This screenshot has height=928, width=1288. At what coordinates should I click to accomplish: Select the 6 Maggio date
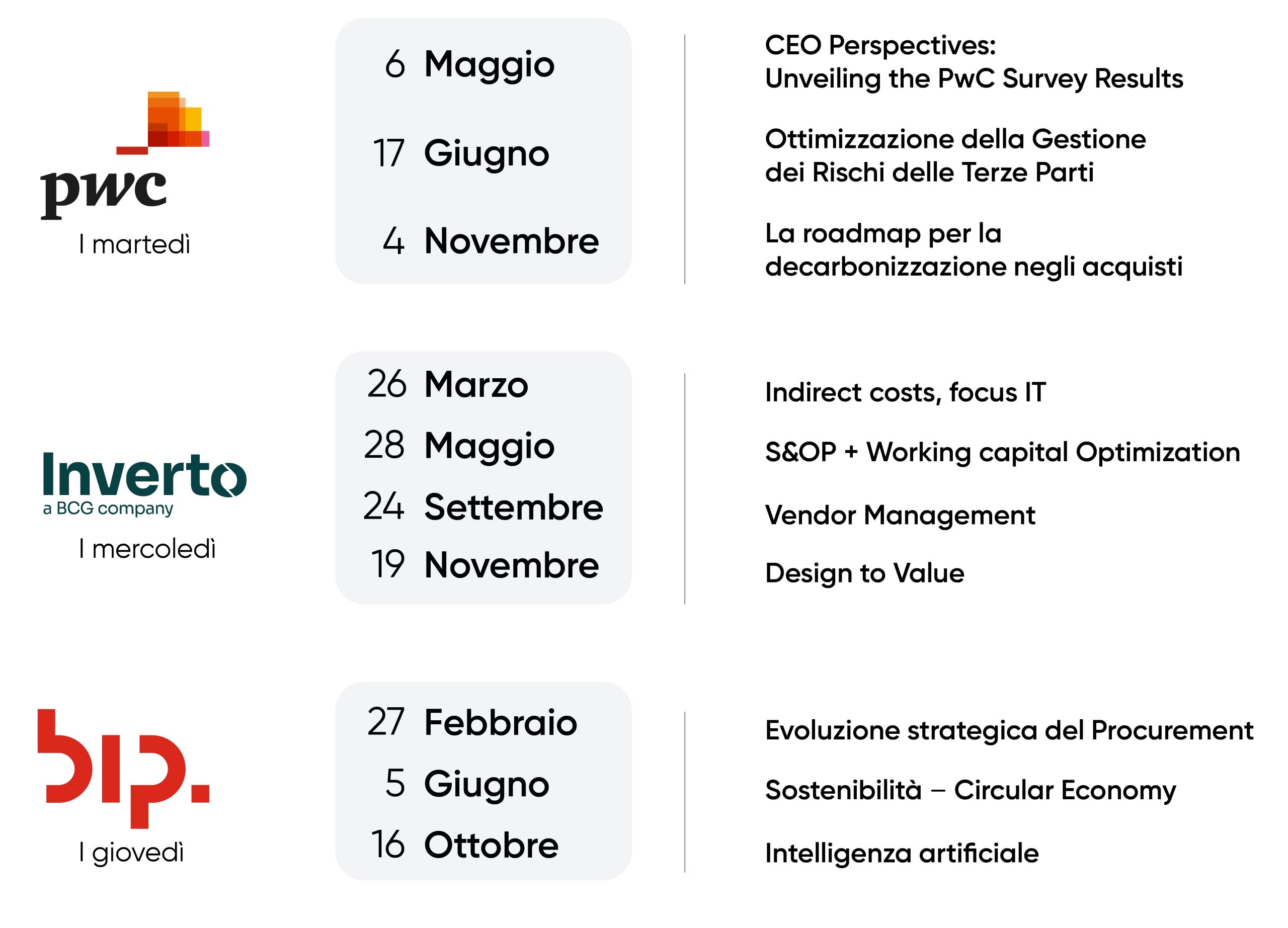pyautogui.click(x=469, y=63)
